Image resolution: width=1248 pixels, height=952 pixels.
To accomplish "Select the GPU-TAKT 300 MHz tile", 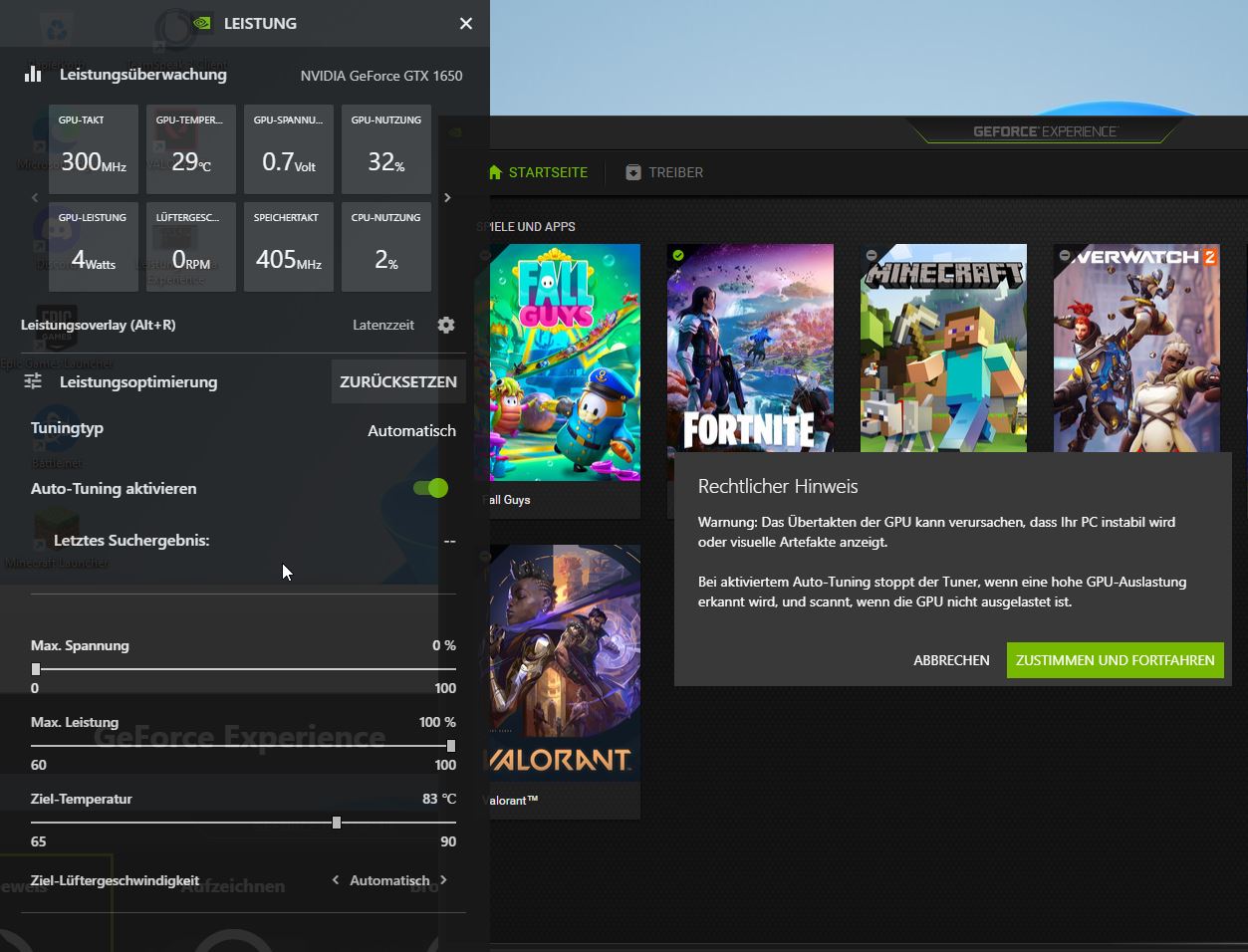I will [94, 149].
